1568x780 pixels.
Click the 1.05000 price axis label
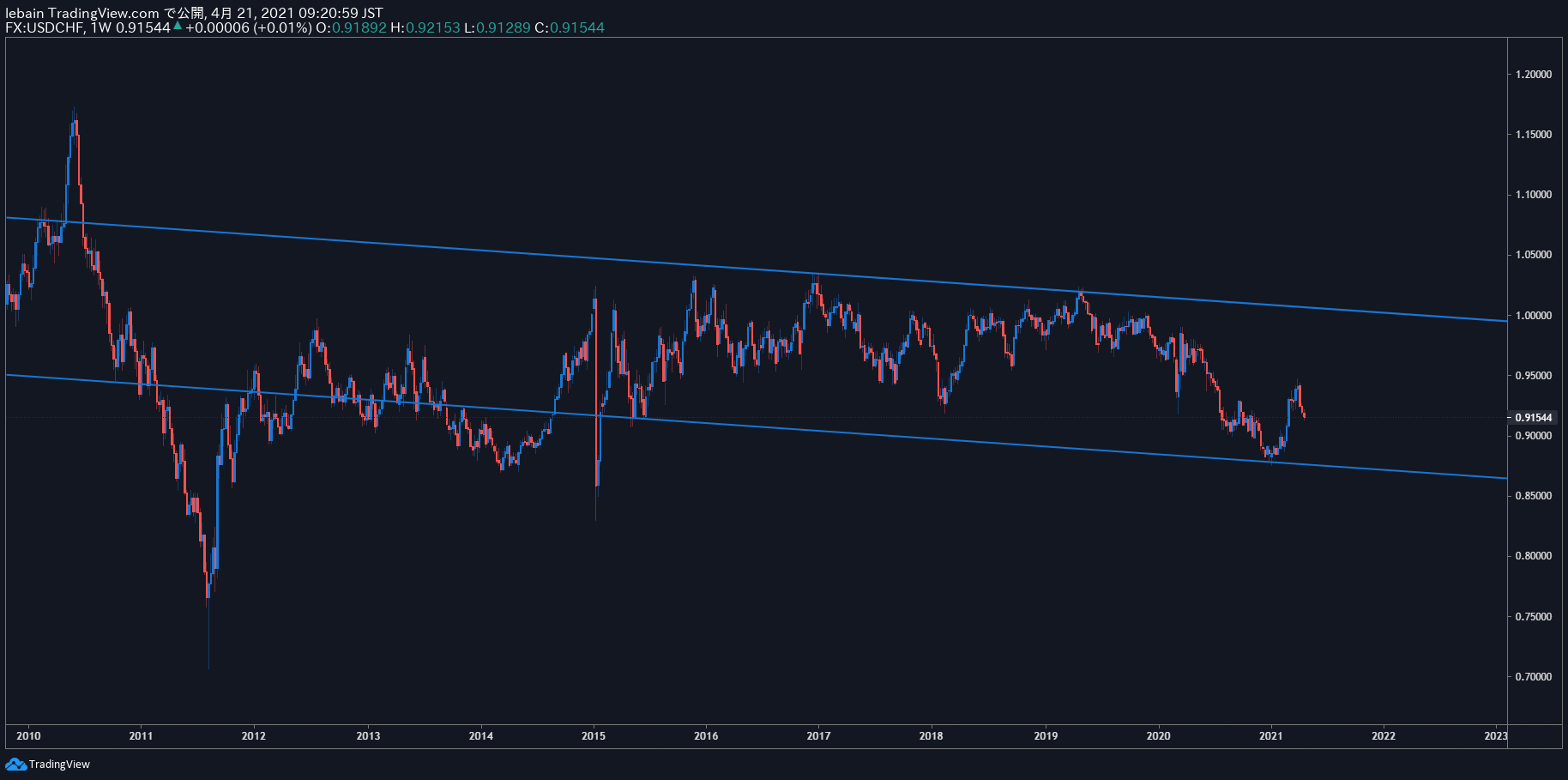coord(1534,255)
